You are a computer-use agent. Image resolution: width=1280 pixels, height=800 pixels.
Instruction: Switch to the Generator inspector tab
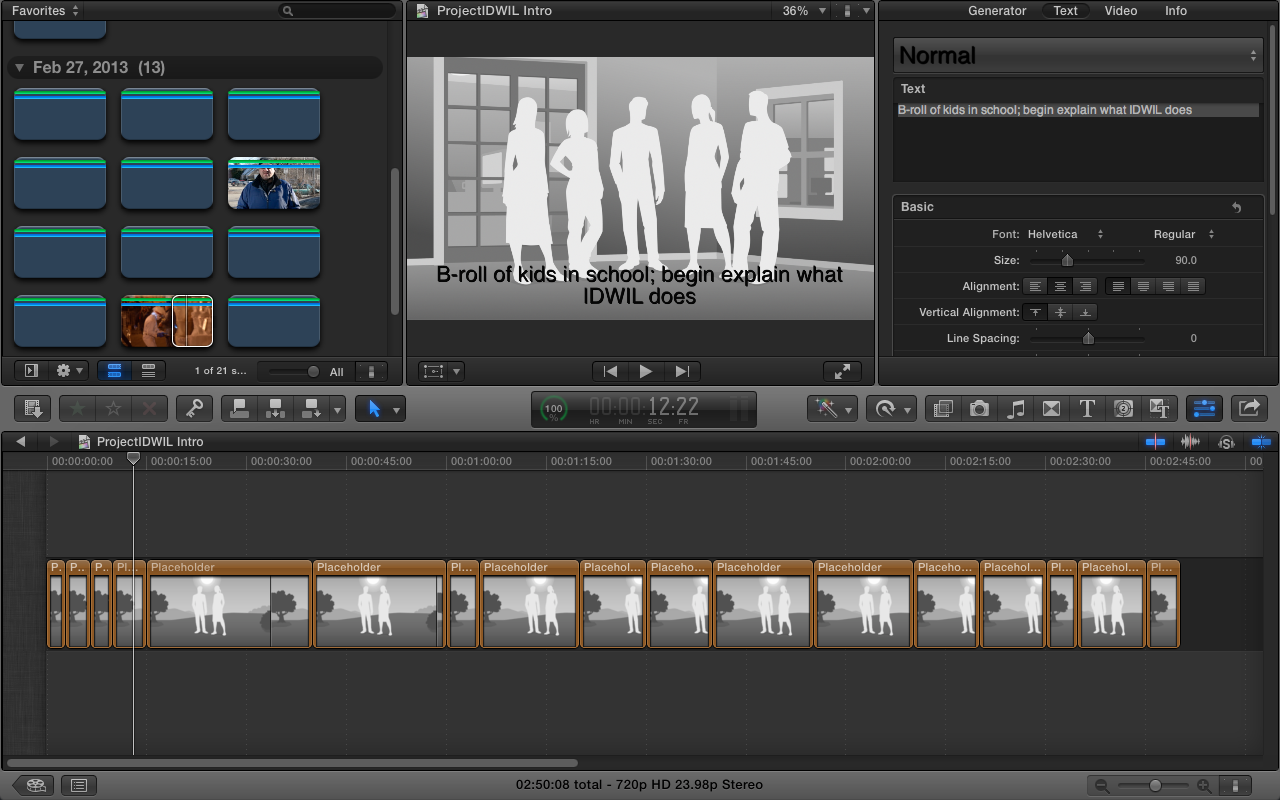pos(997,10)
